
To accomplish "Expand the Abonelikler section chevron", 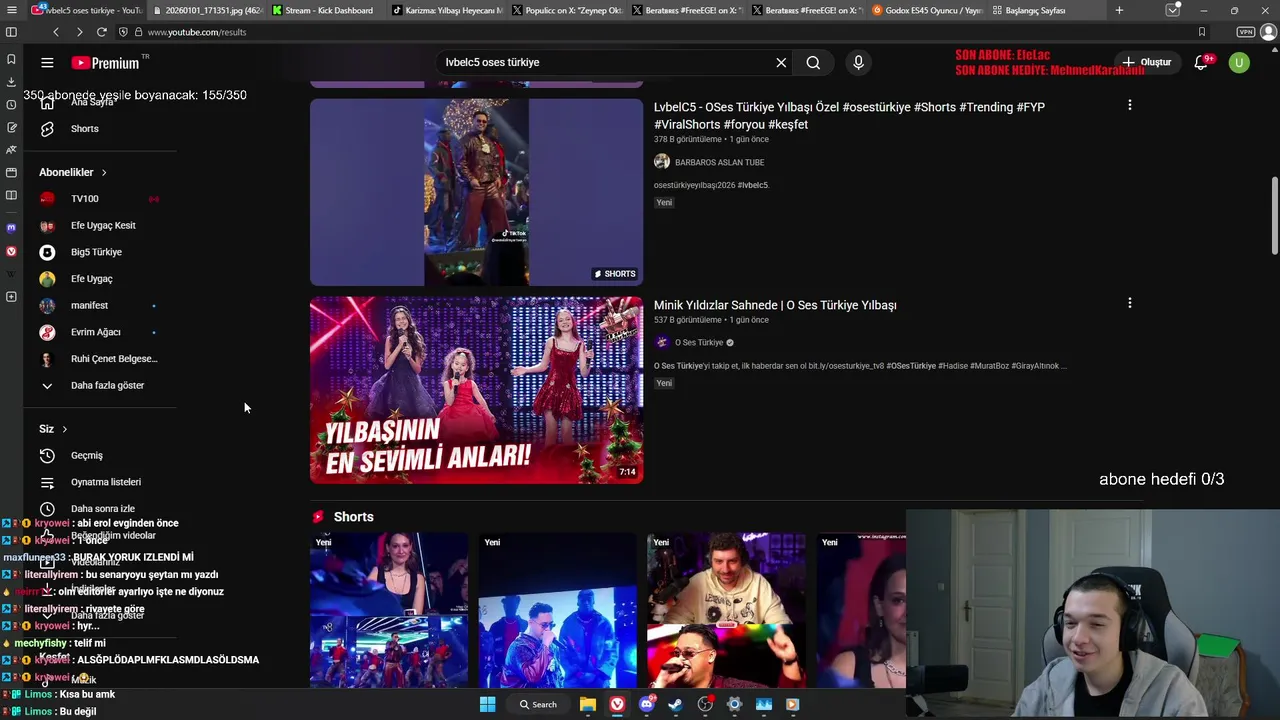I will [103, 172].
